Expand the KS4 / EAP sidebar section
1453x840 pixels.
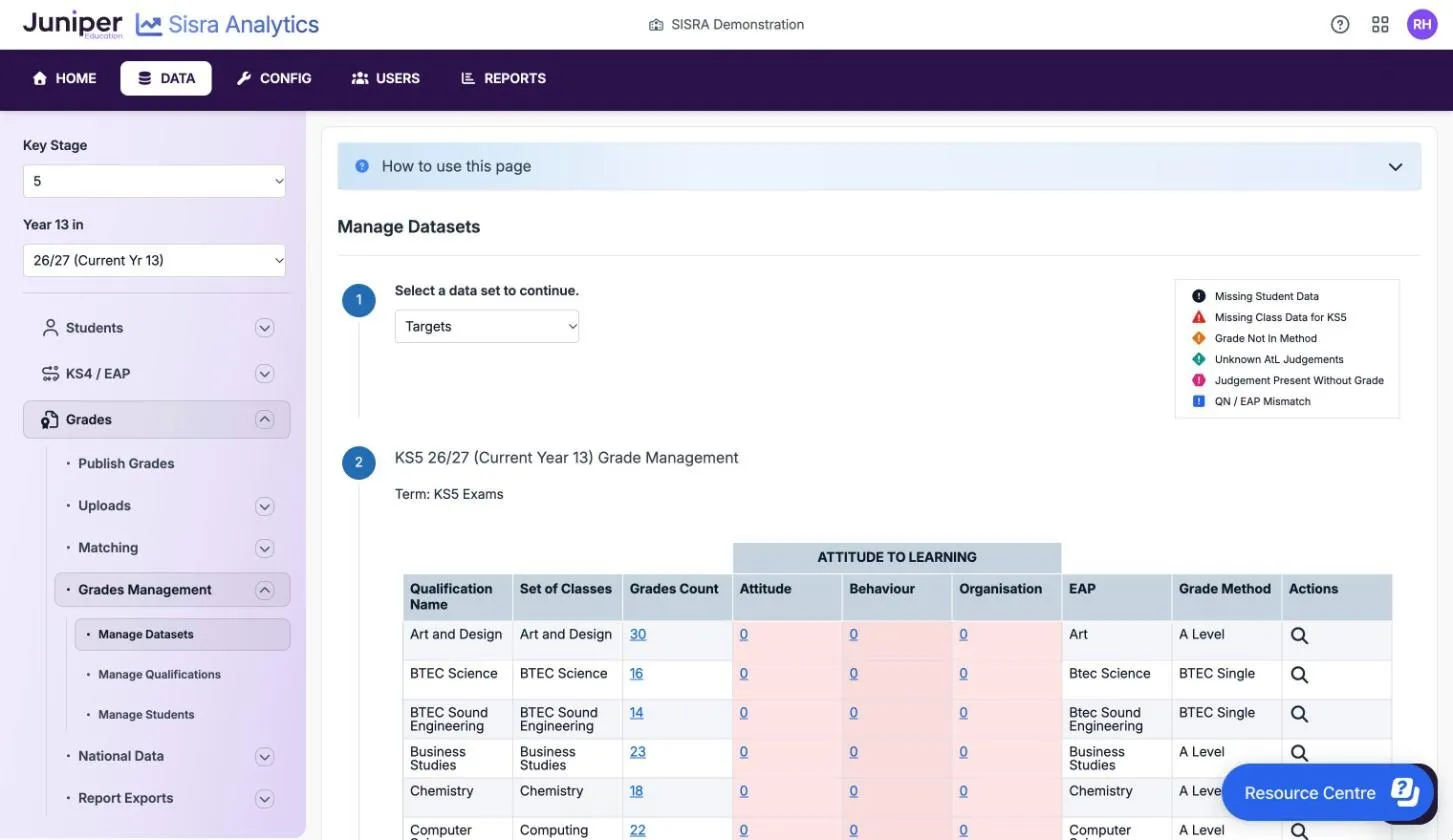(x=264, y=374)
